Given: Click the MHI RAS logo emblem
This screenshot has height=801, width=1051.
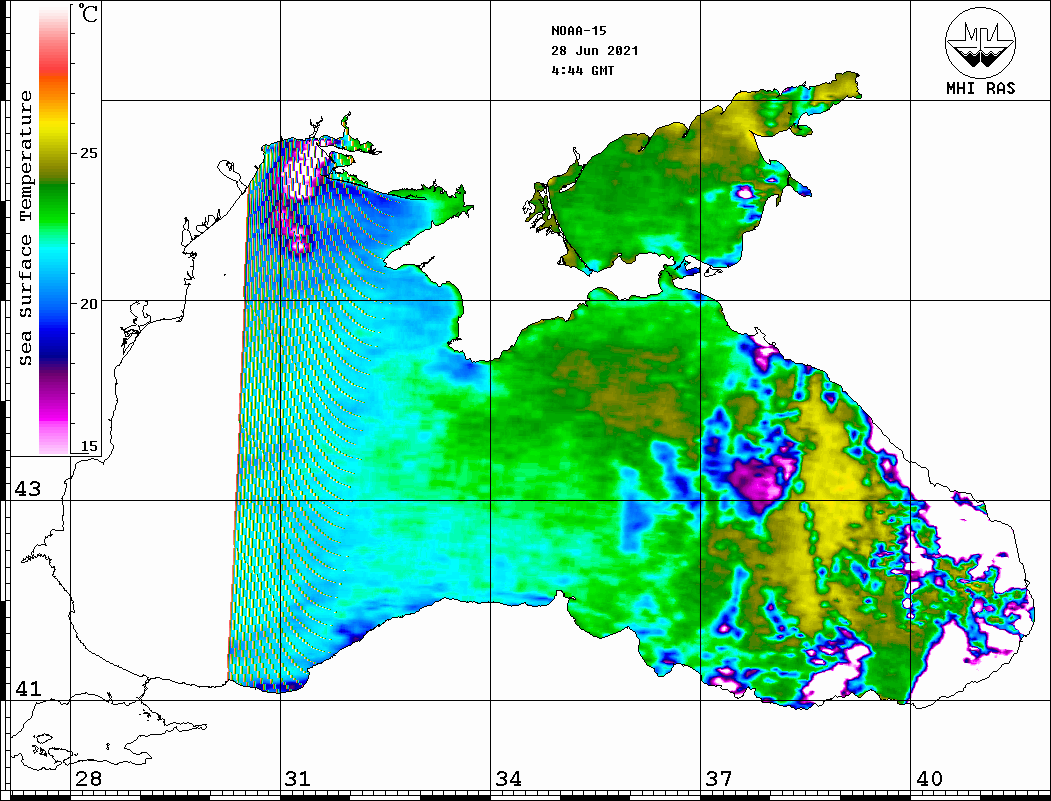Looking at the screenshot, I should pos(980,42).
